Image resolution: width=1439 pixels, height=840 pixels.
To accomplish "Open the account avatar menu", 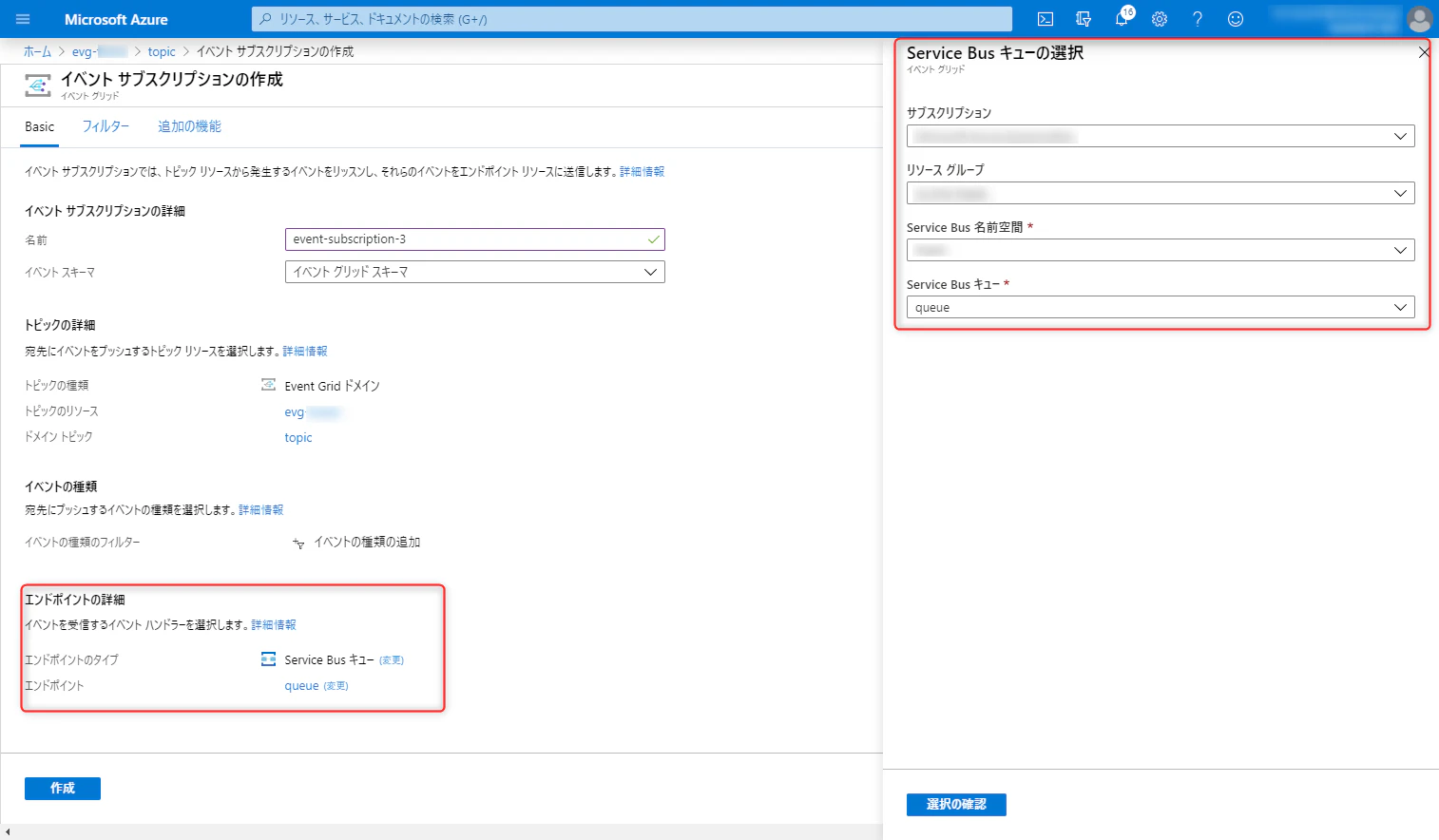I will (1420, 19).
